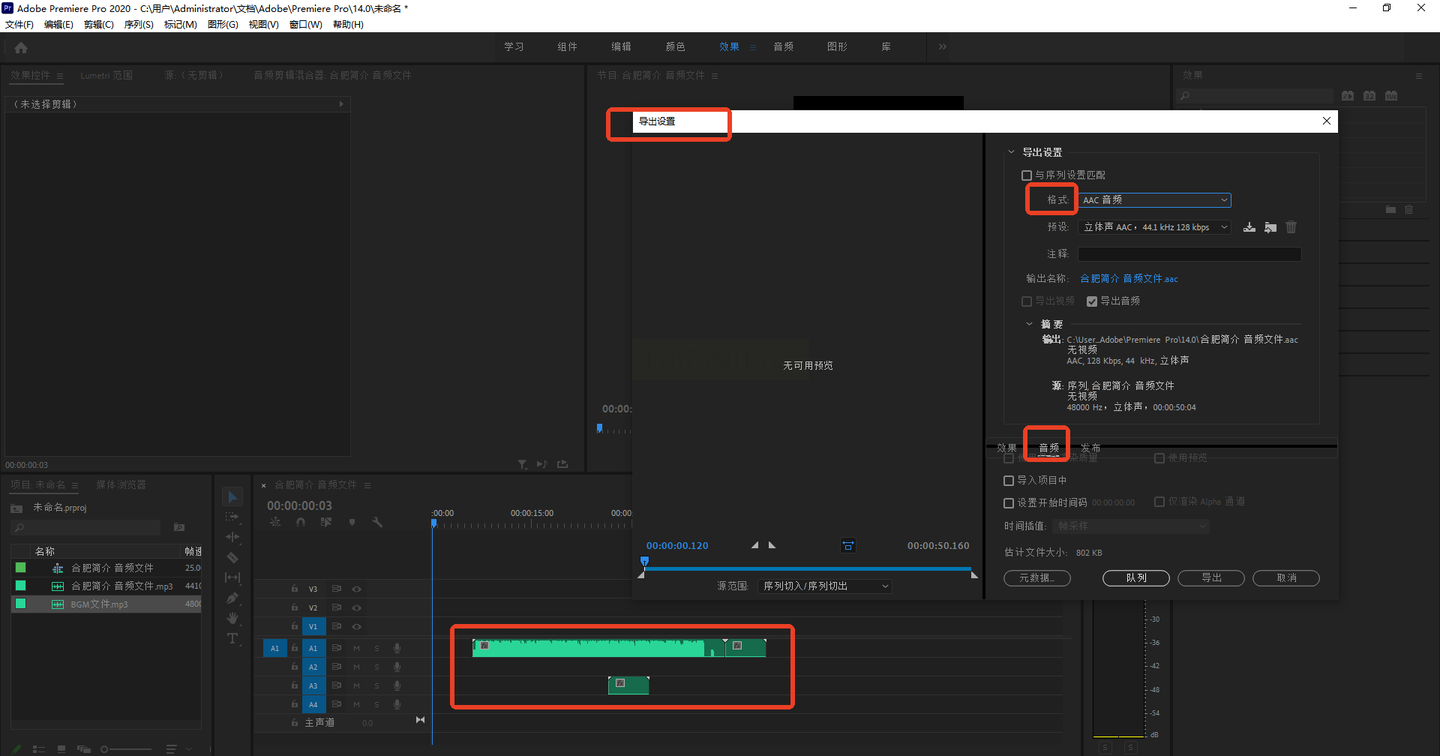
Task: Open the 预设 preset dropdown
Action: [x=1154, y=228]
